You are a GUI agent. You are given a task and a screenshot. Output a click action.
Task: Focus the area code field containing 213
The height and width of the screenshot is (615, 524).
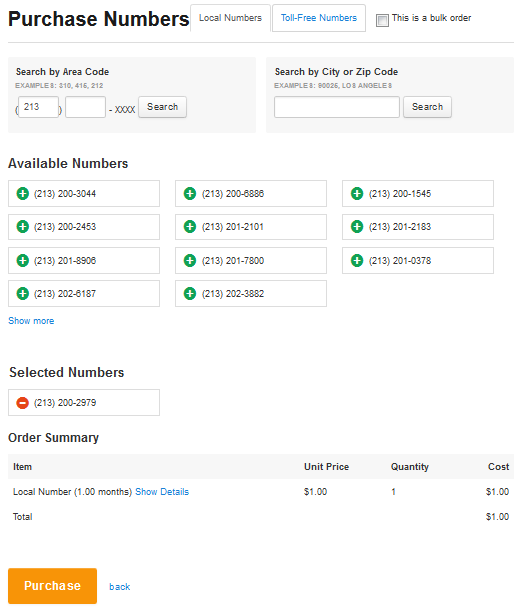tap(38, 107)
